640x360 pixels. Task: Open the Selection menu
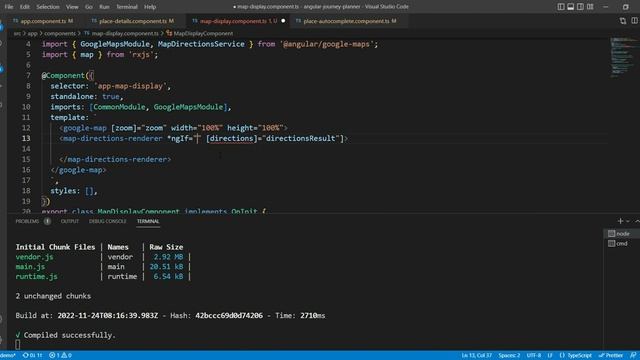[48, 7]
